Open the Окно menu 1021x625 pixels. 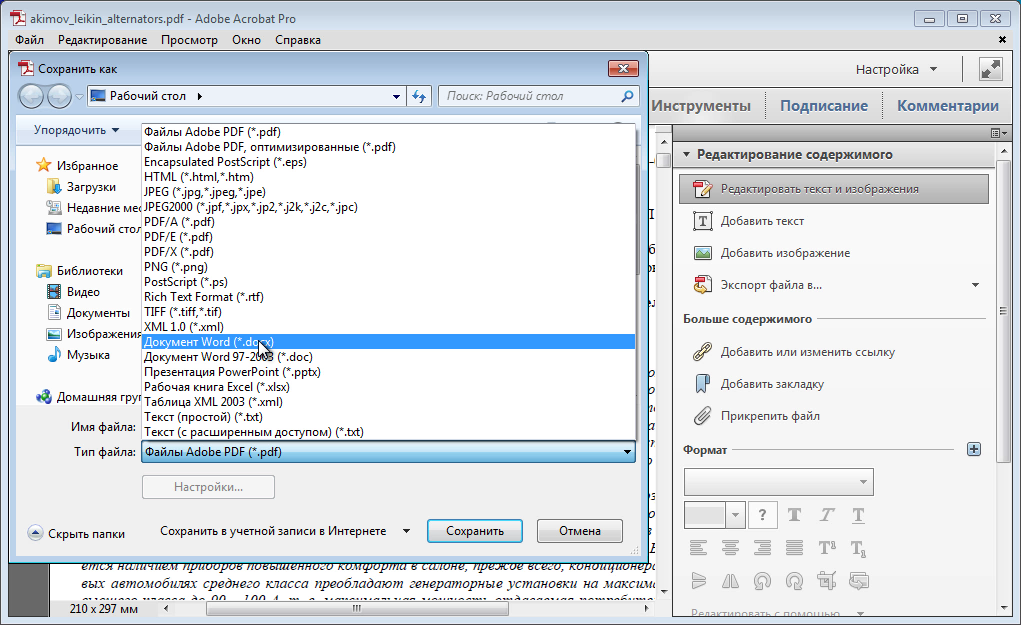tap(246, 40)
